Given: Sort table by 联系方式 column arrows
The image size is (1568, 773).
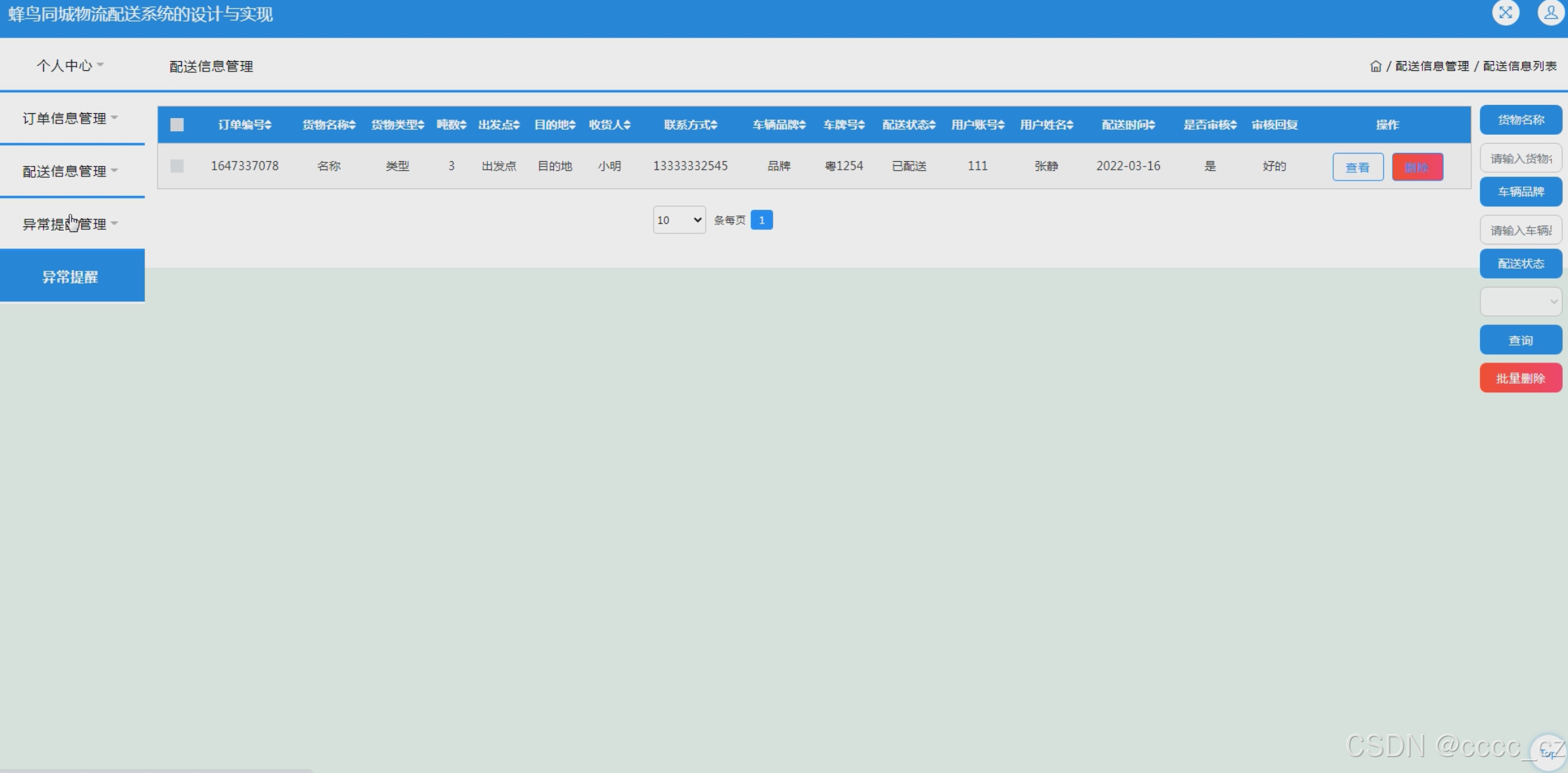Looking at the screenshot, I should [x=714, y=125].
